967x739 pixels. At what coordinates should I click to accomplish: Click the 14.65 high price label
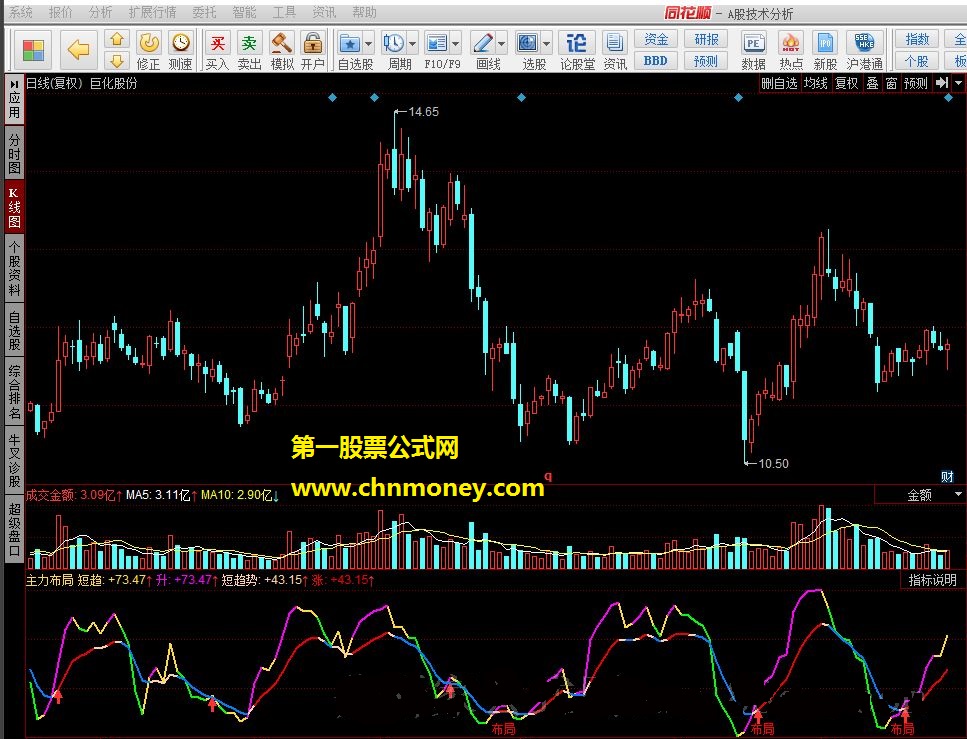[423, 112]
